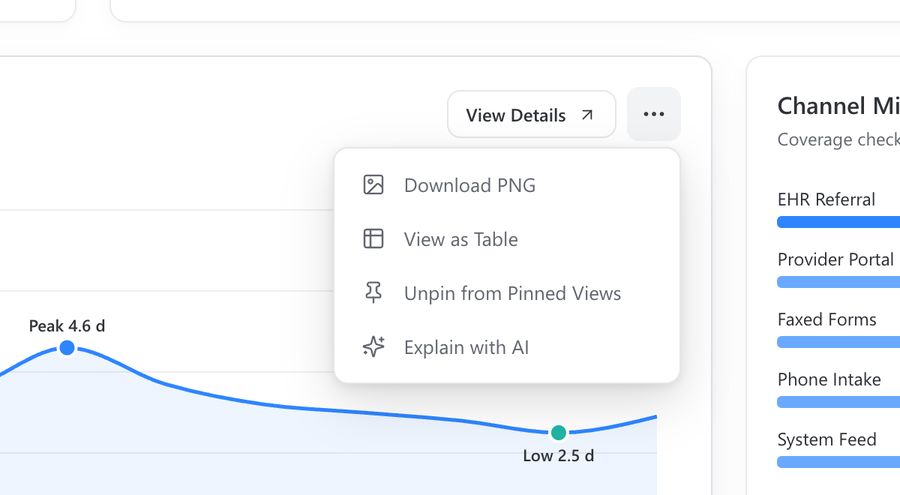Viewport: 900px width, 495px height.
Task: Choose Download PNG from the menu
Action: click(507, 185)
